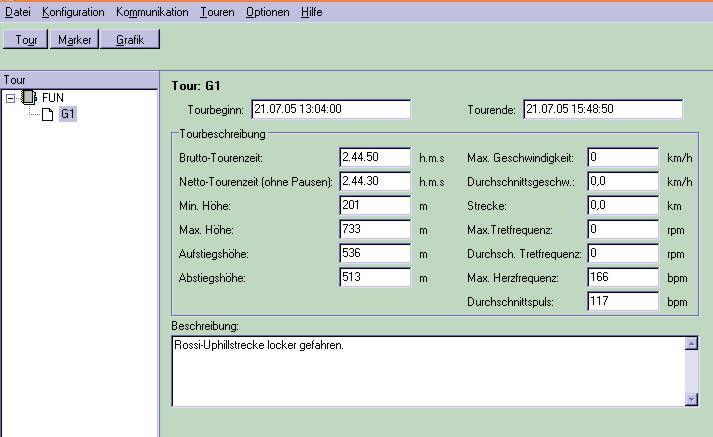Click inside the Beschreibung text area
The width and height of the screenshot is (713, 437).
(427, 370)
